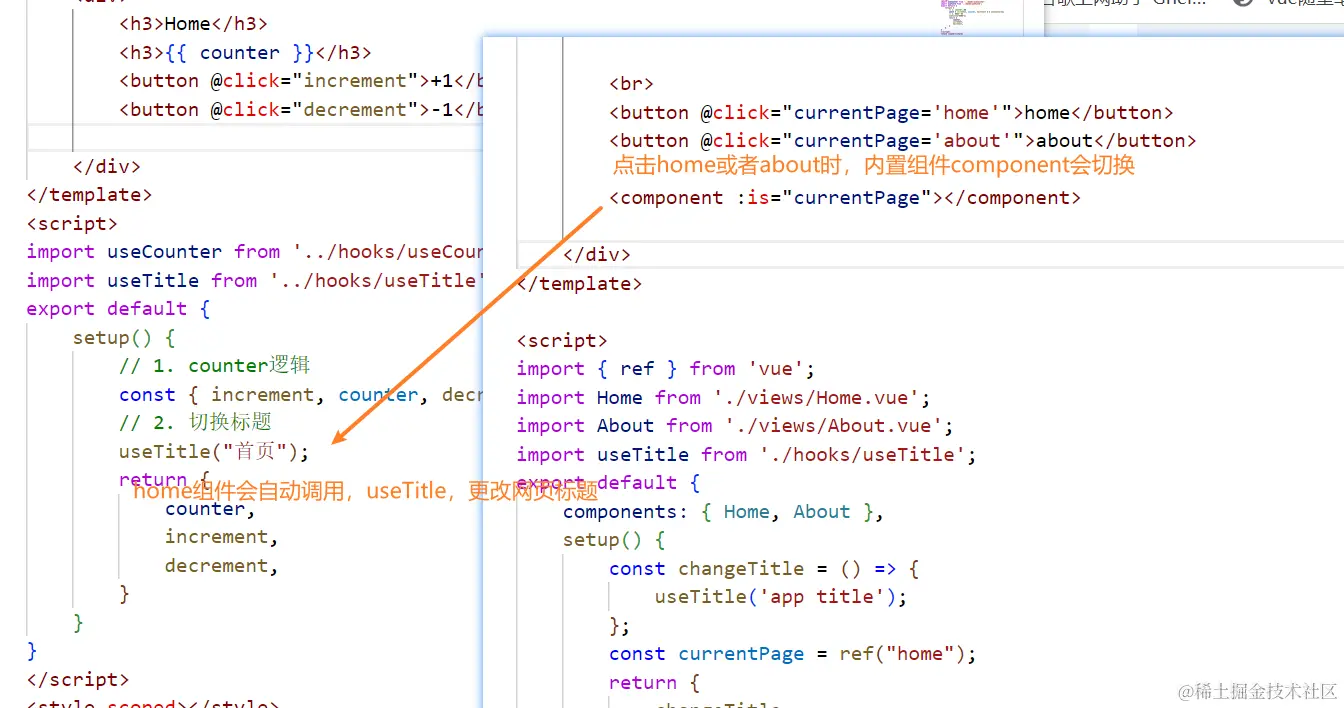The height and width of the screenshot is (708, 1344).
Task: Place cursor on "useTitle('app title');" line
Action: [x=781, y=597]
